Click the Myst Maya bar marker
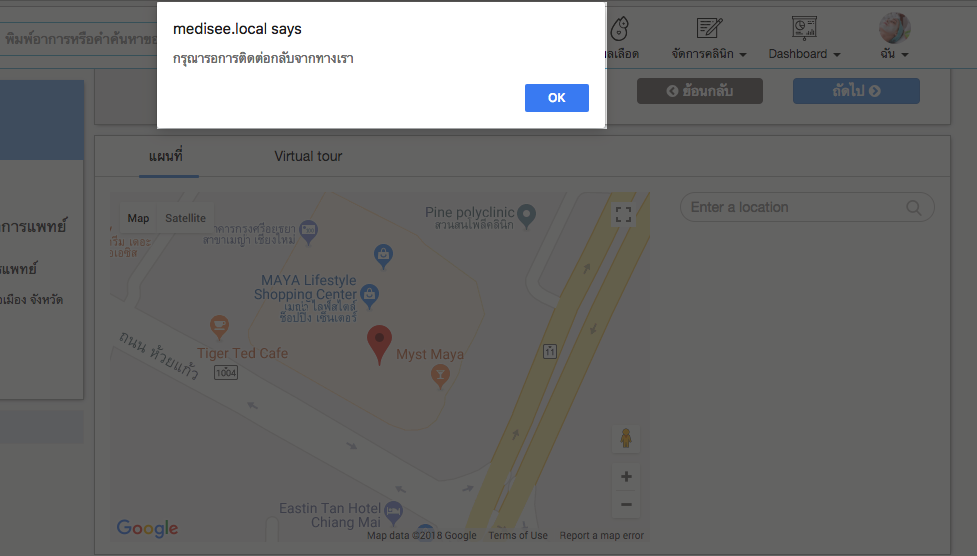The image size is (977, 556). click(440, 376)
